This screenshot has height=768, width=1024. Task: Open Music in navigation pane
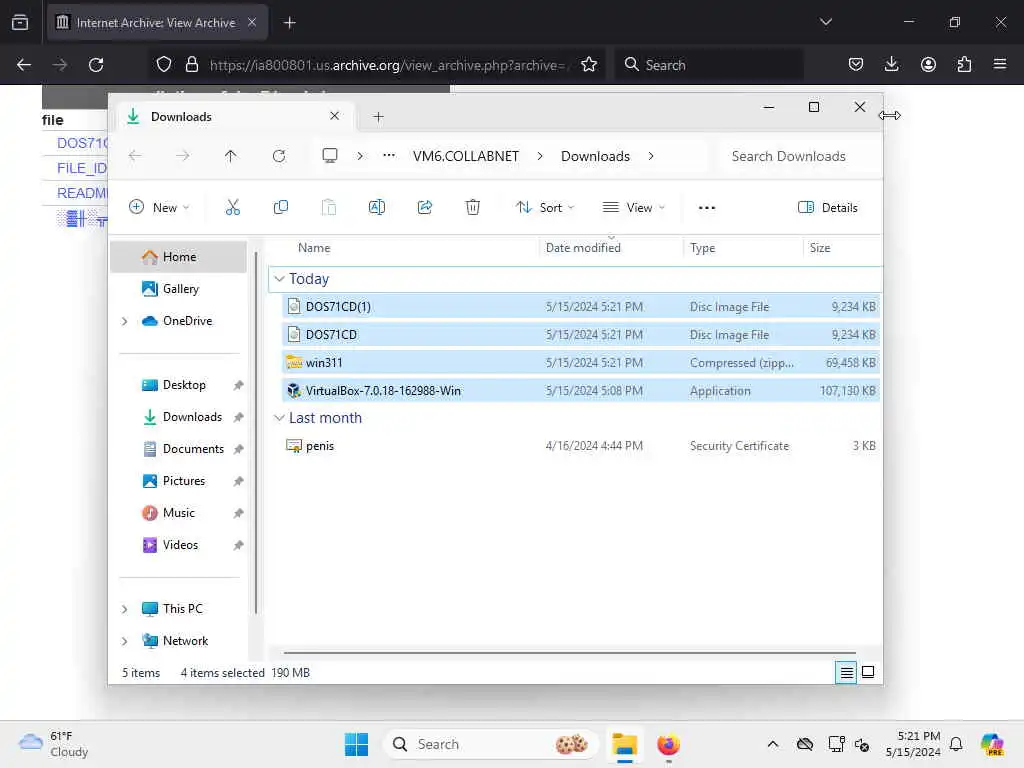pos(179,513)
